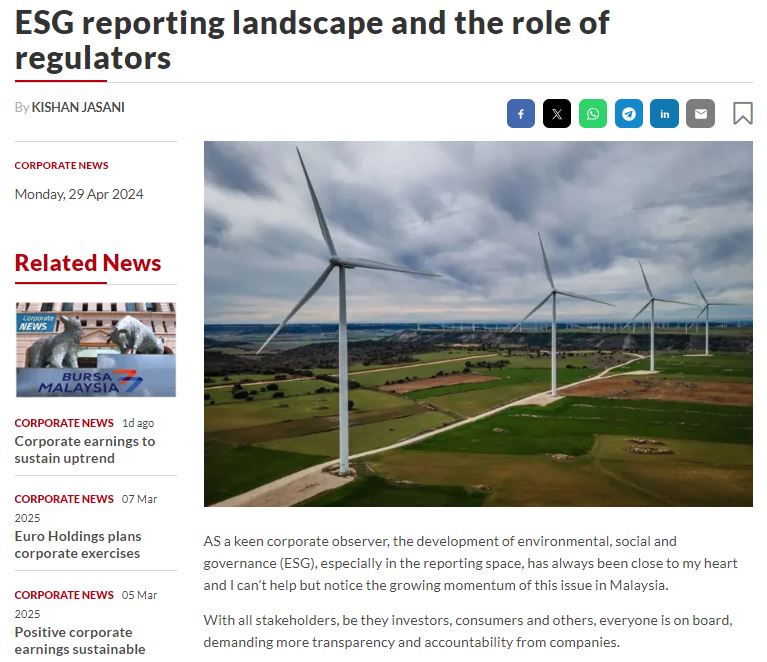This screenshot has height=662, width=767.
Task: Share article via WhatsApp
Action: point(593,114)
